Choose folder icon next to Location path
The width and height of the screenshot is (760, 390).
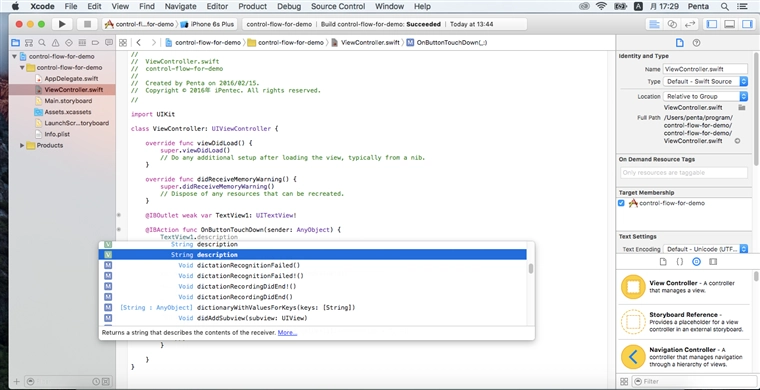pos(742,108)
